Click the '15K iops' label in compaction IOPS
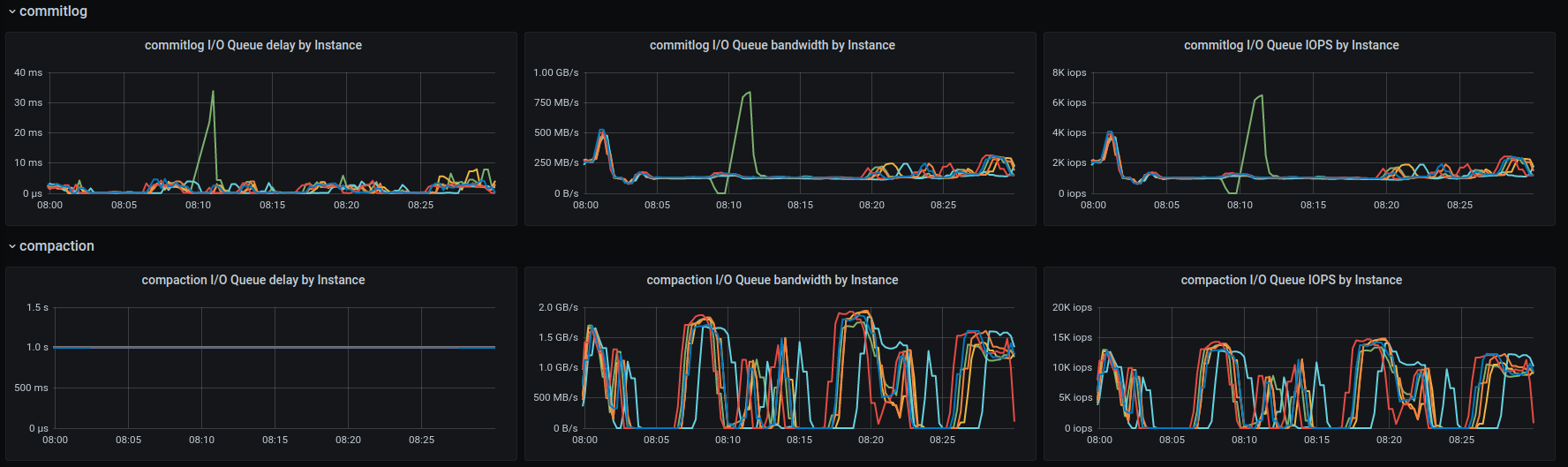Viewport: 1568px width, 467px height. [x=1072, y=337]
